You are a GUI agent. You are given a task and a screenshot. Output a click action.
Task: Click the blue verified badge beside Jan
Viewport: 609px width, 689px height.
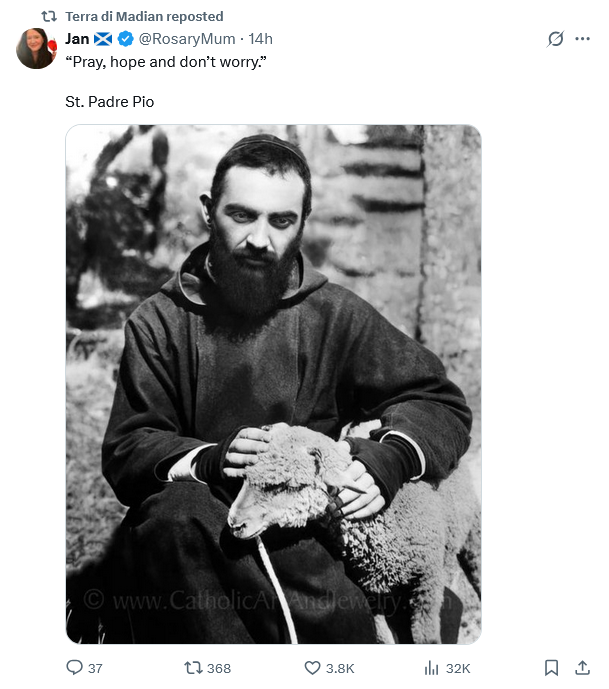[125, 39]
